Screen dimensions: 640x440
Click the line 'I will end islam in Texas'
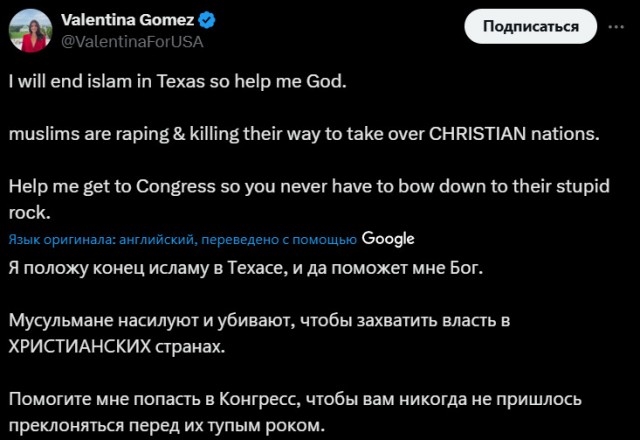point(178,82)
